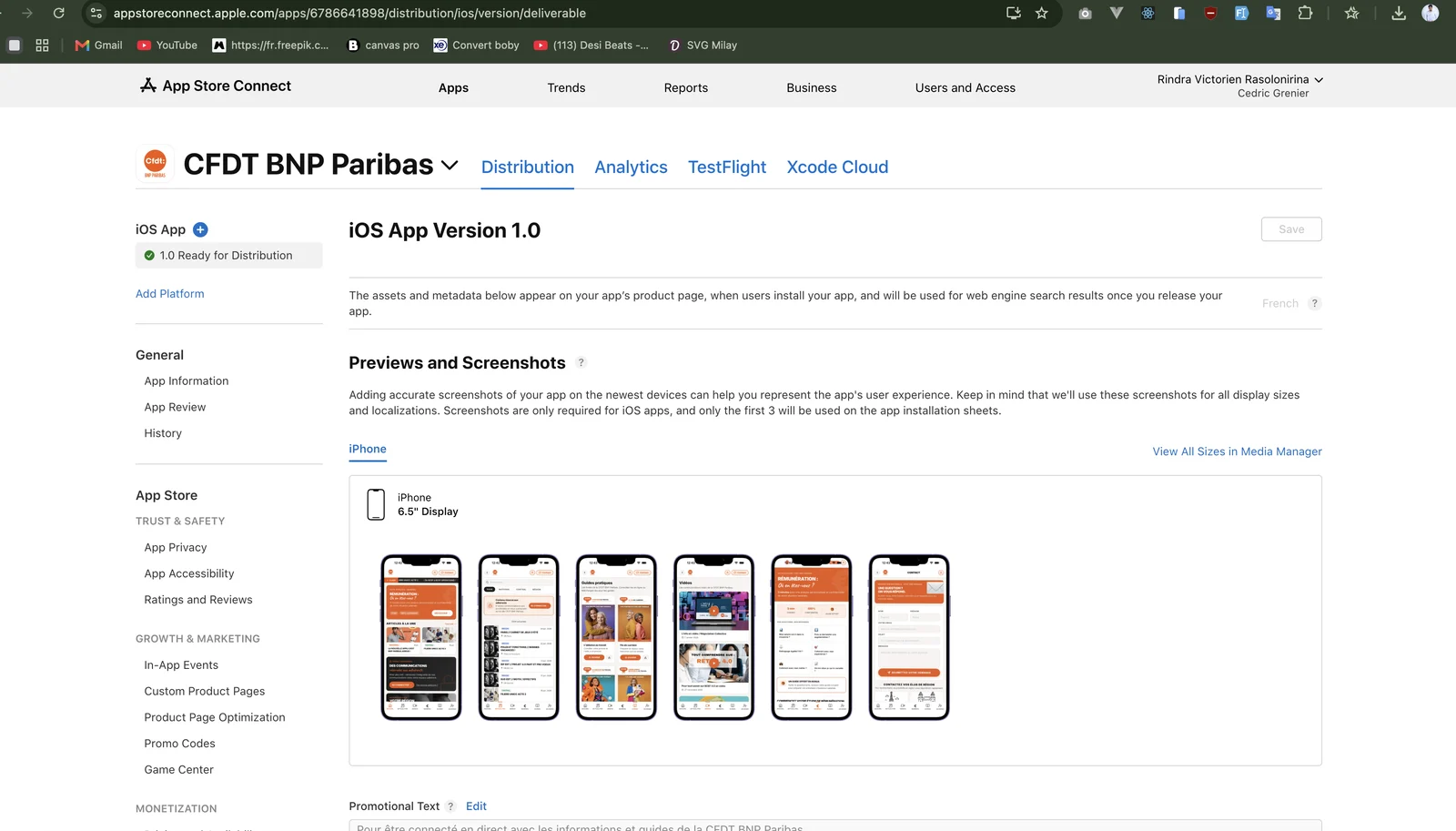
Task: Open the French language selector
Action: pyautogui.click(x=1280, y=303)
